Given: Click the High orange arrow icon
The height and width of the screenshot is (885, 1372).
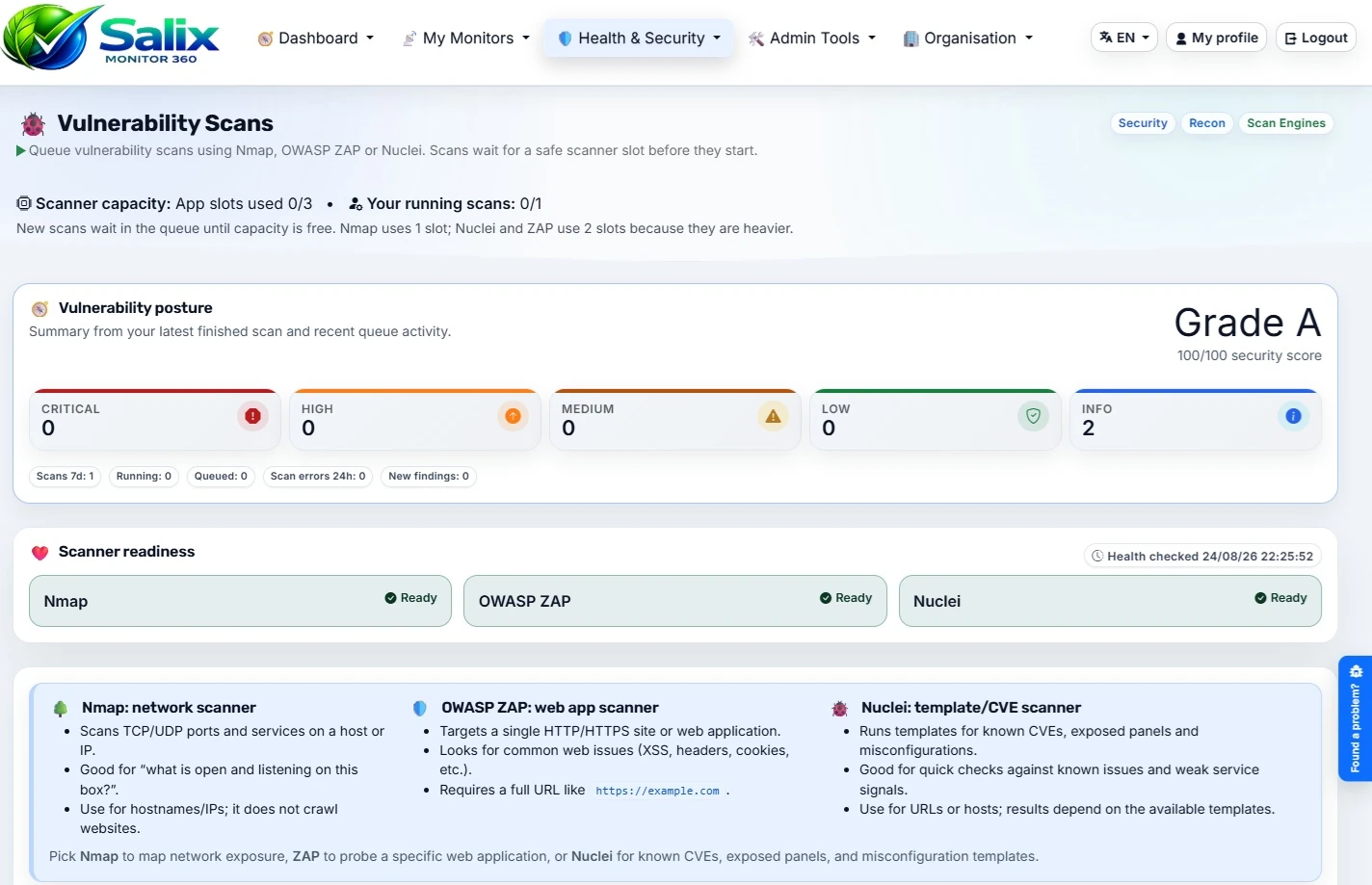Looking at the screenshot, I should coord(513,416).
